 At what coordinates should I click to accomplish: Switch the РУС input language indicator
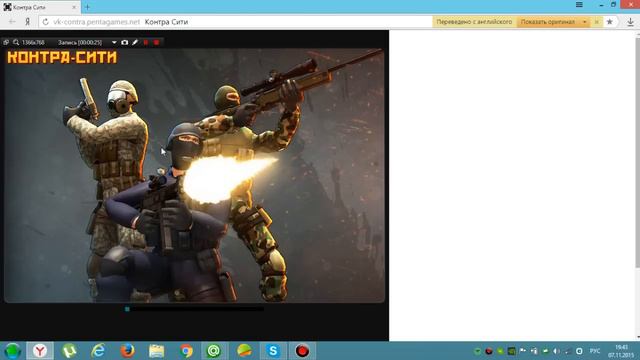pos(595,351)
